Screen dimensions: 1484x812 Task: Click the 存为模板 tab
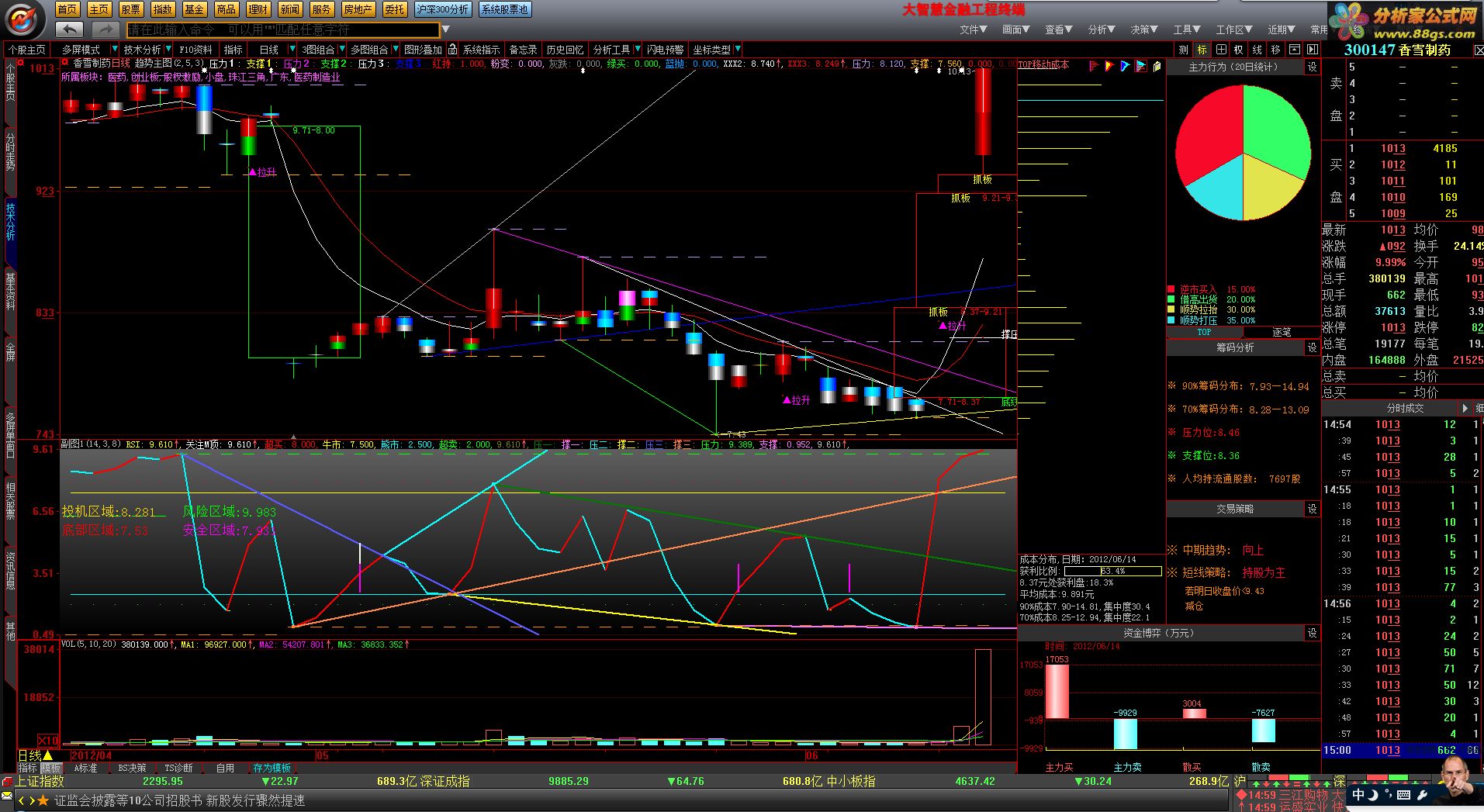272,768
